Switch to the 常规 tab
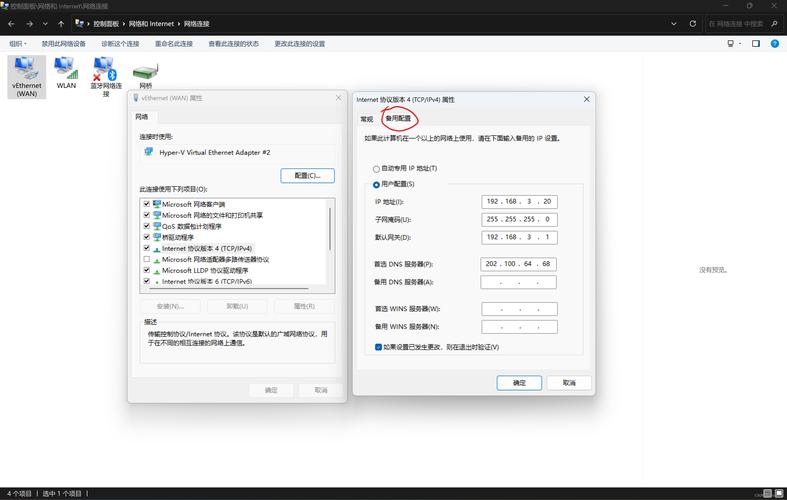The image size is (787, 500). tap(367, 119)
